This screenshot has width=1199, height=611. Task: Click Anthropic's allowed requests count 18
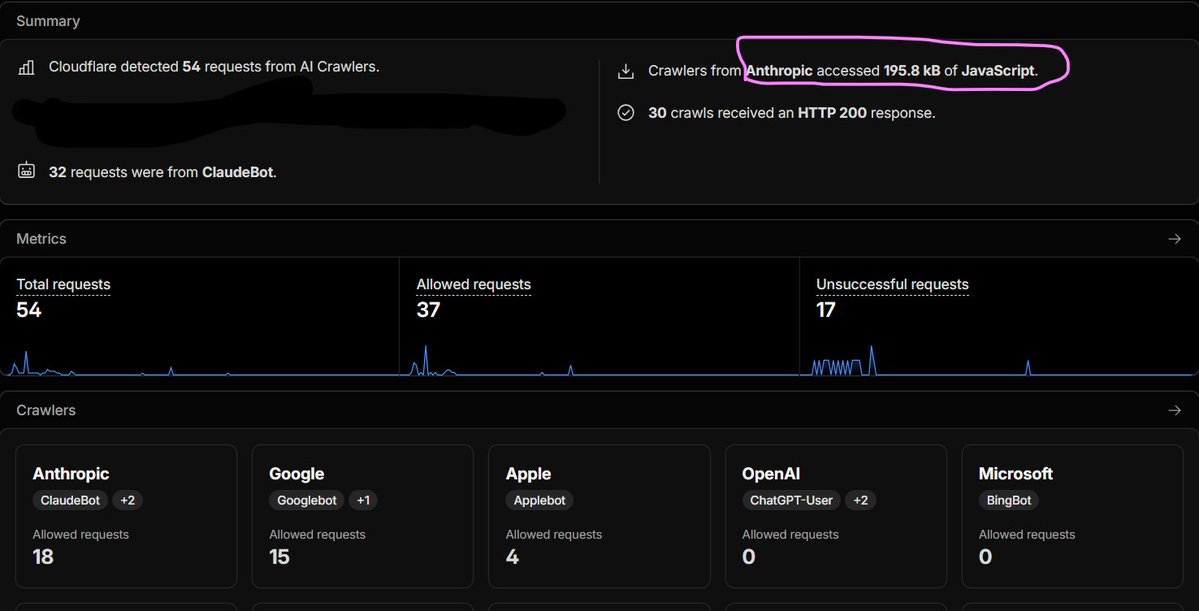pos(43,557)
